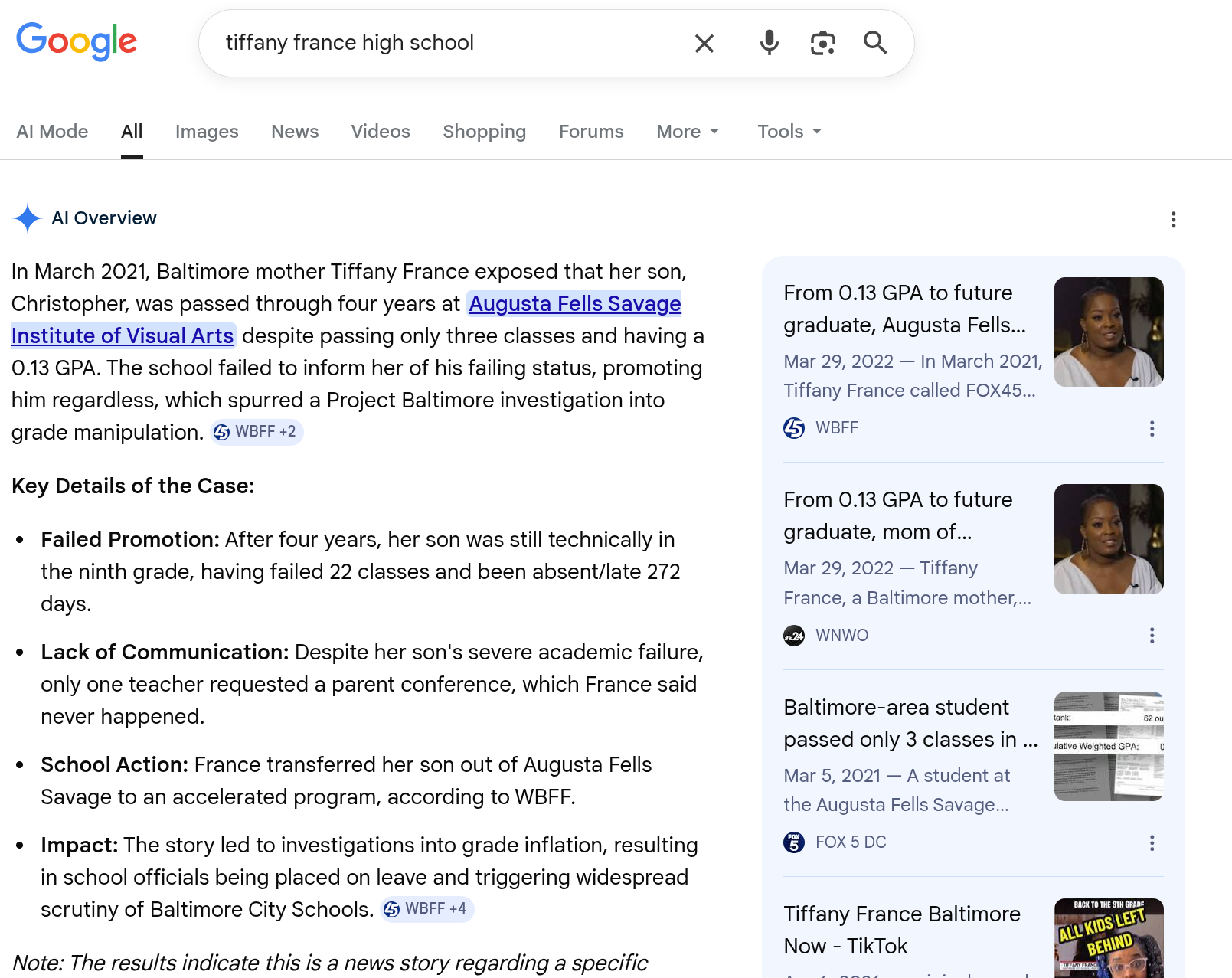Open the Forums tab
Image resolution: width=1232 pixels, height=978 pixels.
coord(591,132)
